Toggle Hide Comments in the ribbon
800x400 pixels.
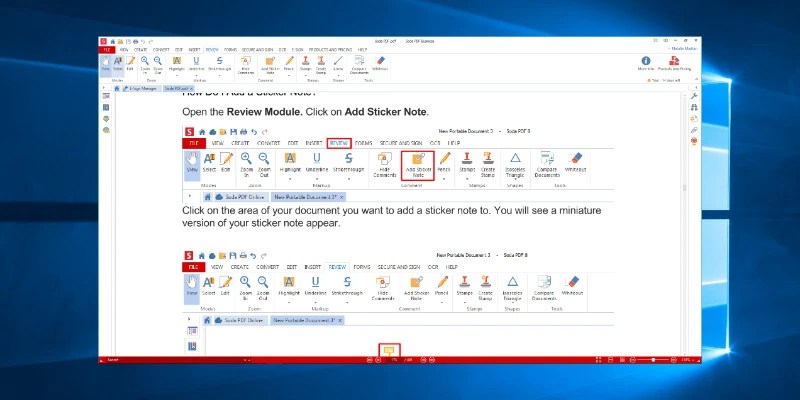click(245, 65)
